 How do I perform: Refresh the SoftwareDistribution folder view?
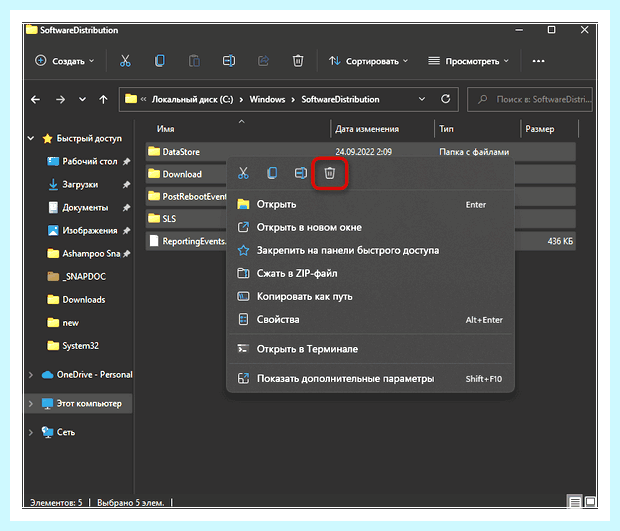[x=446, y=99]
